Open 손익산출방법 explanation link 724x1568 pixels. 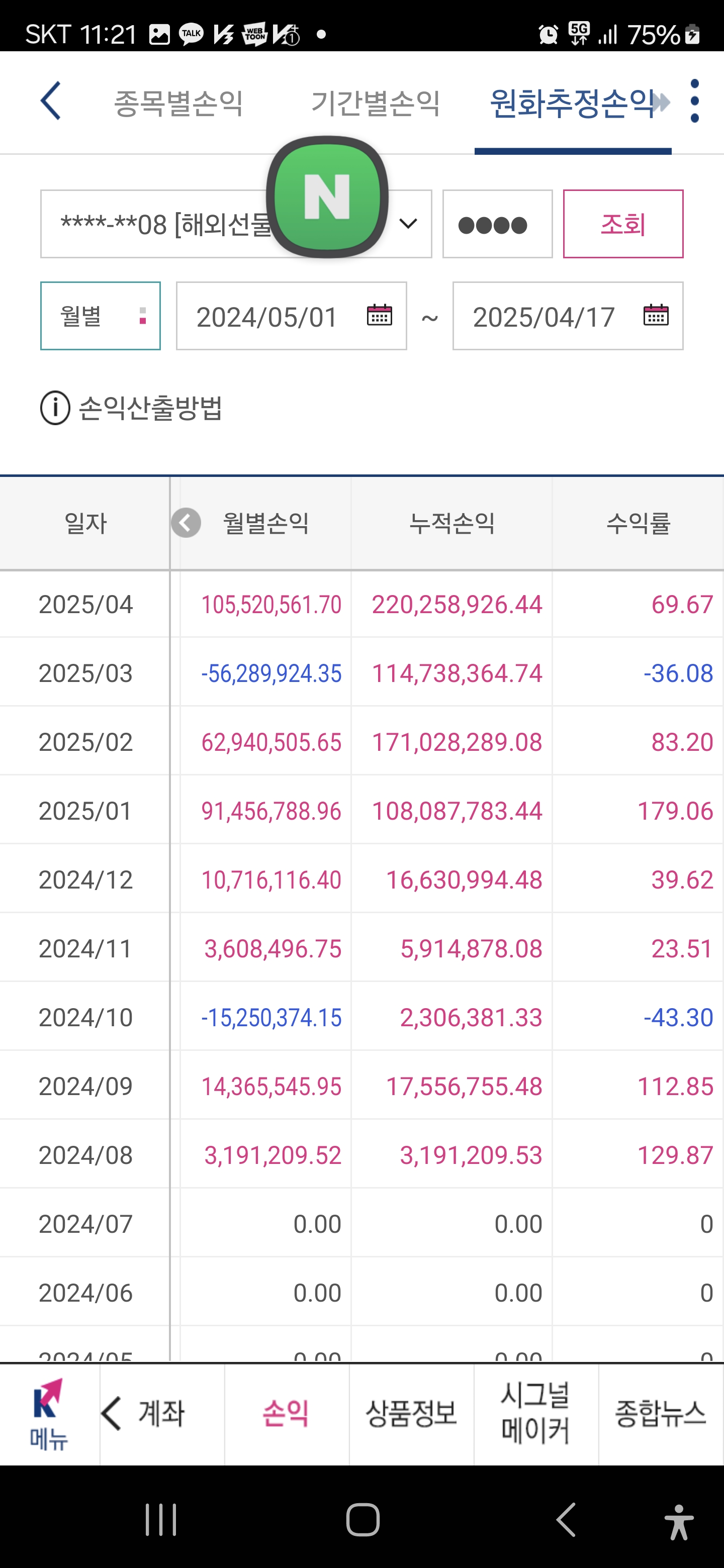(x=150, y=408)
